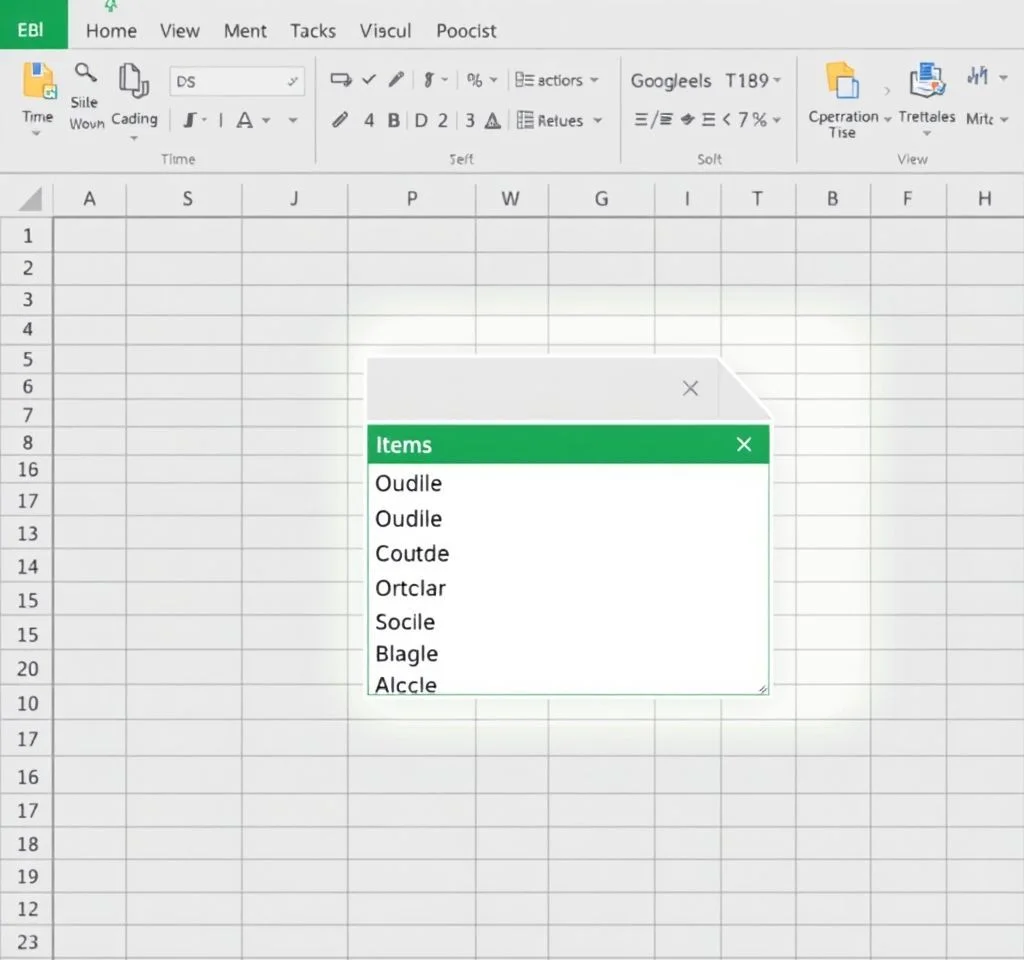Screen dimensions: 1024x960
Task: Click the warning triangle icon in ribbon
Action: [493, 121]
